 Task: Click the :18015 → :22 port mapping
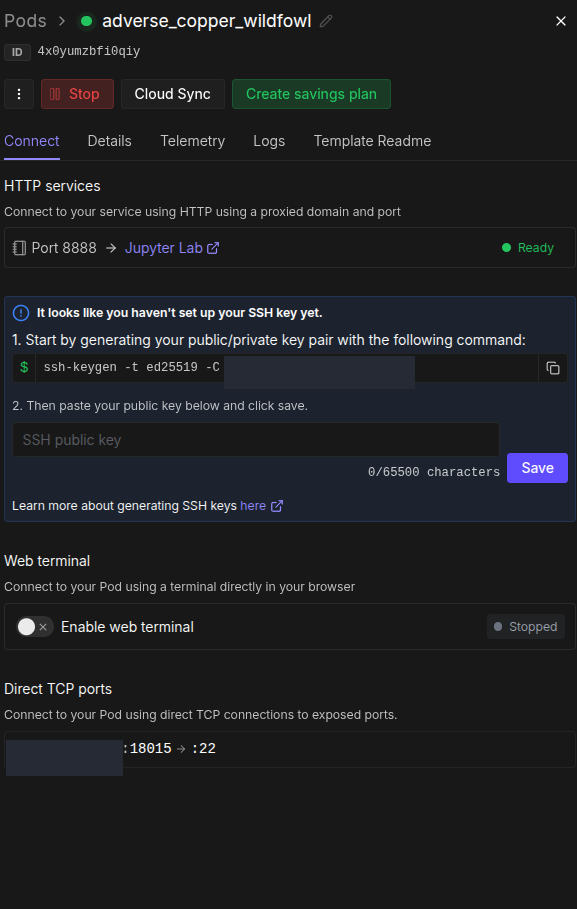(x=169, y=748)
